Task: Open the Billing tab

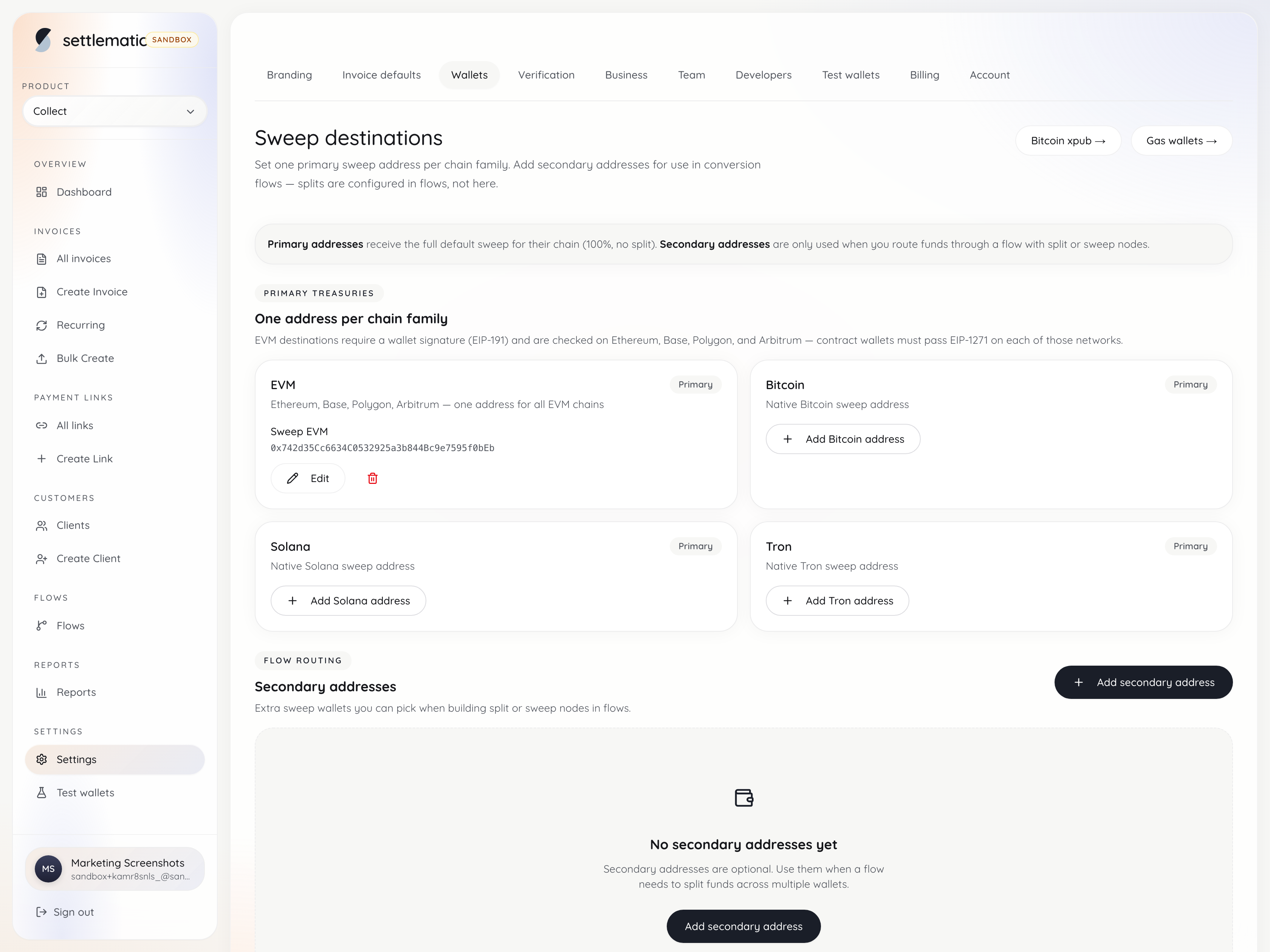Action: point(925,75)
